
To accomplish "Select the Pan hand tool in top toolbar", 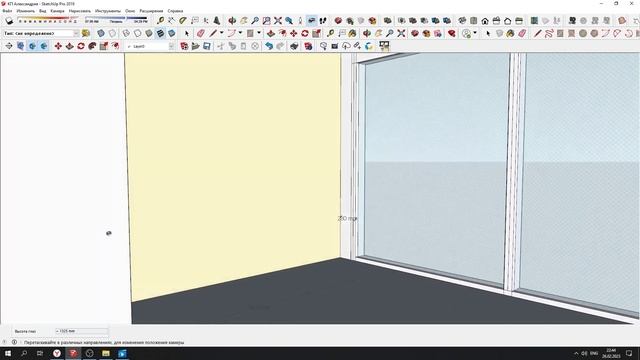I will 244,20.
